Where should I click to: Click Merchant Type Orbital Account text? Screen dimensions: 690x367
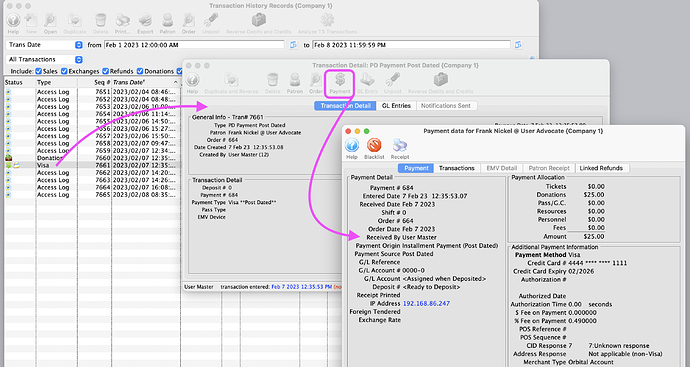(x=591, y=362)
